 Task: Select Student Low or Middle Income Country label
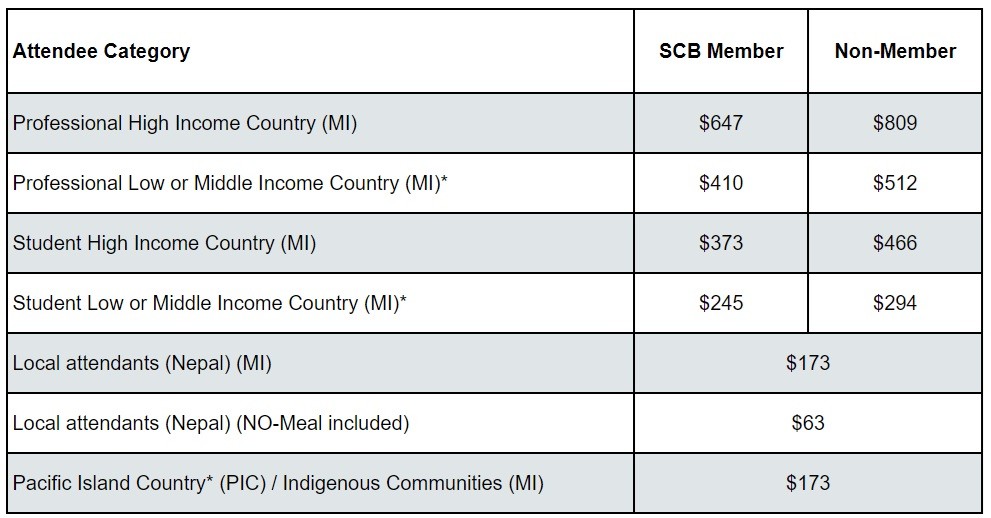[x=210, y=303]
